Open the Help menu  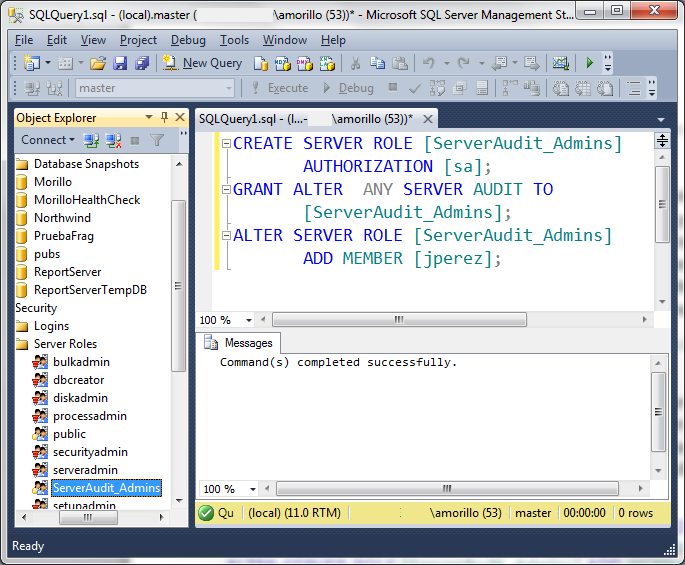[x=333, y=40]
